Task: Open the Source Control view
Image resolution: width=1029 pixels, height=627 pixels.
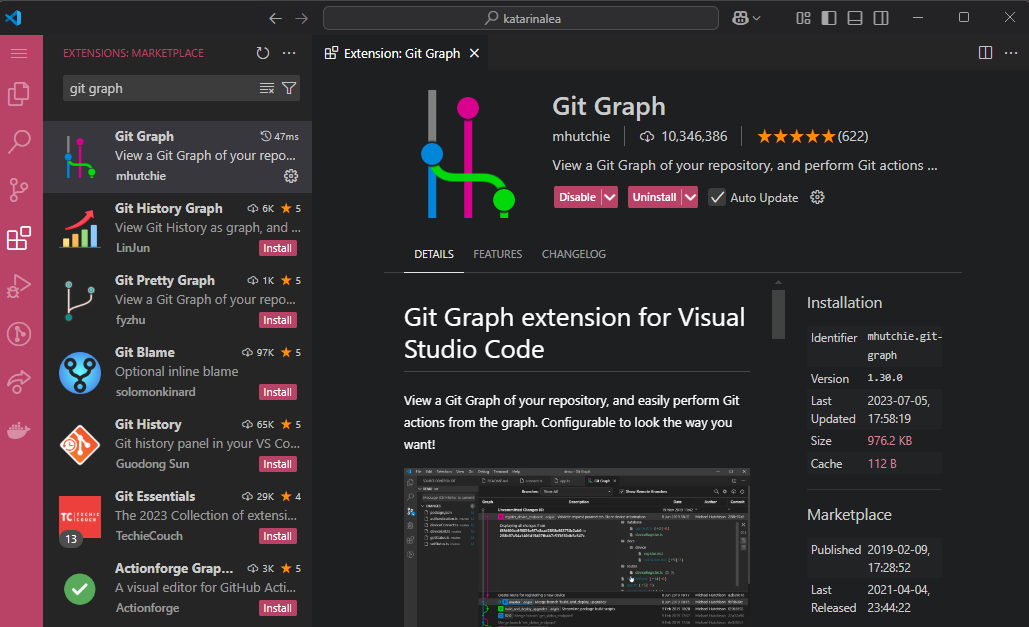Action: pyautogui.click(x=19, y=190)
